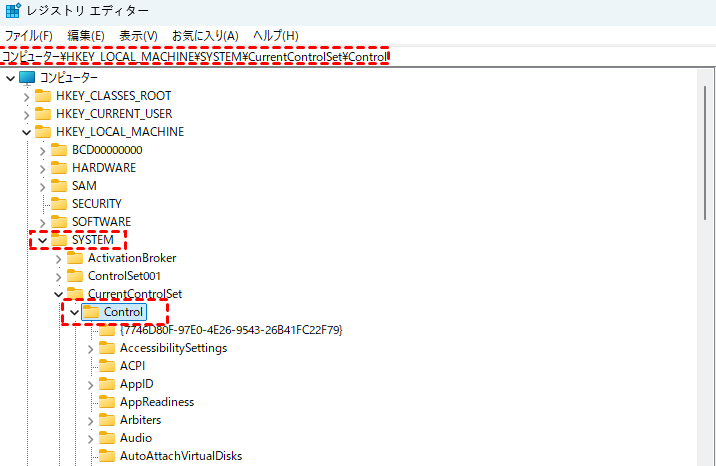
Task: Click the SECURITY key folder icon
Action: [59, 204]
